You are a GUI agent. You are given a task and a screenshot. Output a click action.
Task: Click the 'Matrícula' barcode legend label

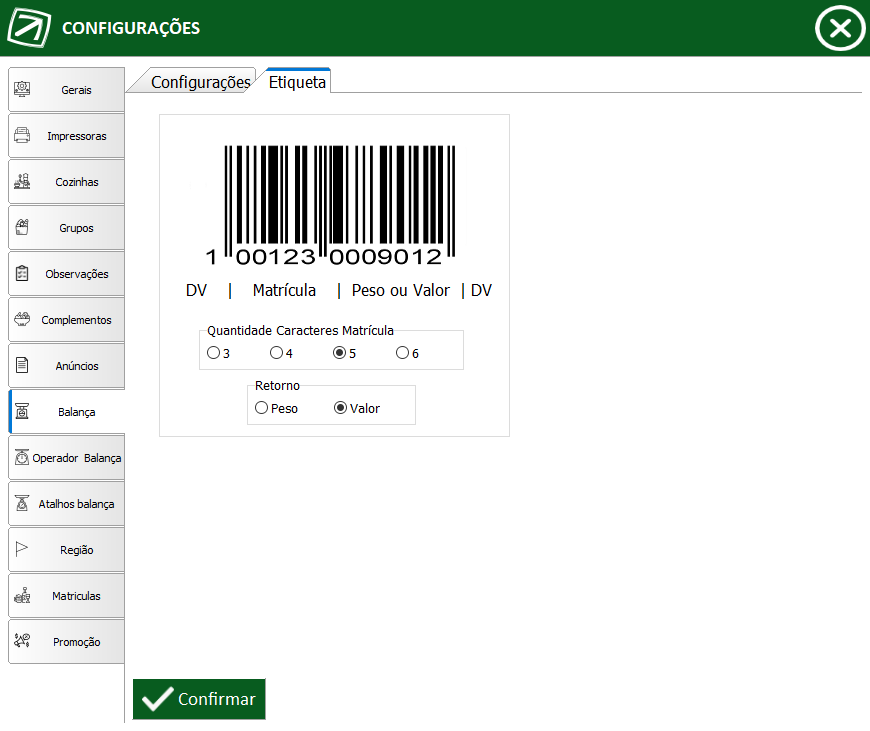tap(284, 290)
